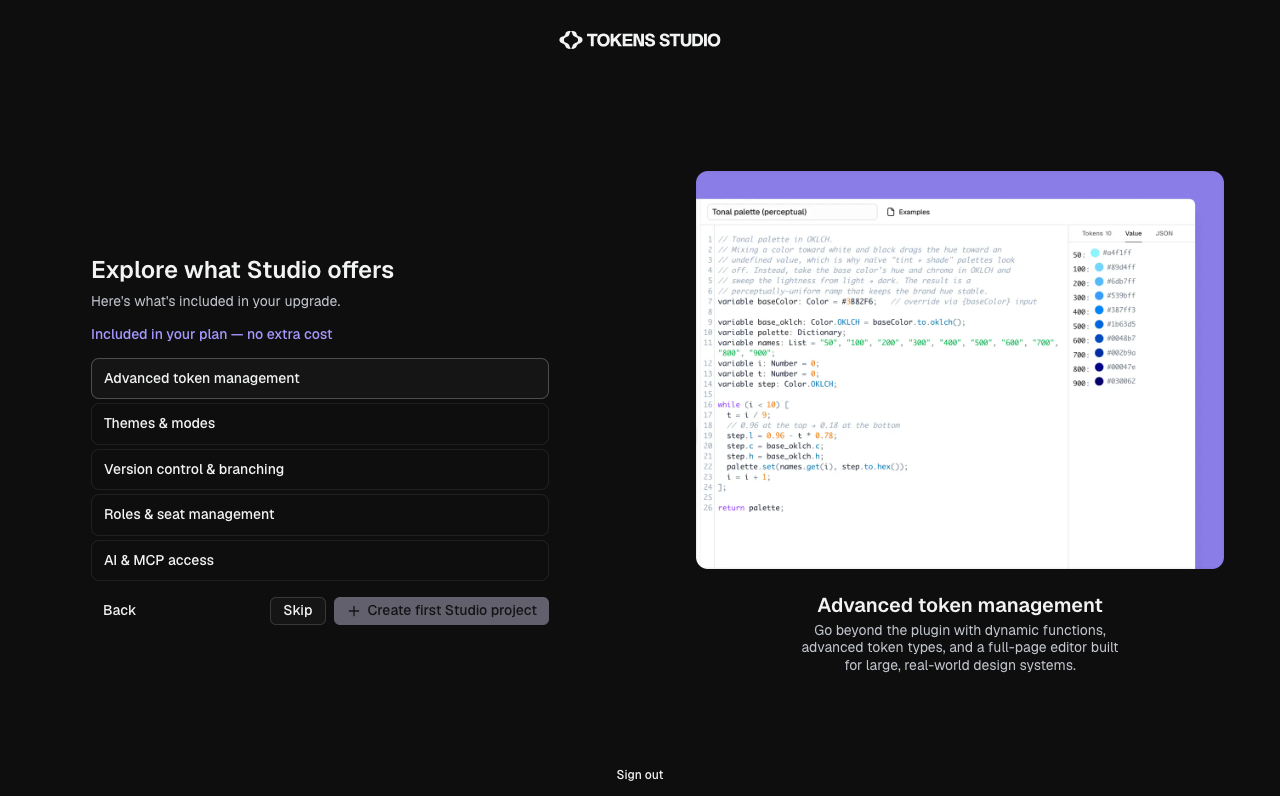Switch to the Tokens 10 tab in preview
The height and width of the screenshot is (796, 1280).
pos(1096,233)
